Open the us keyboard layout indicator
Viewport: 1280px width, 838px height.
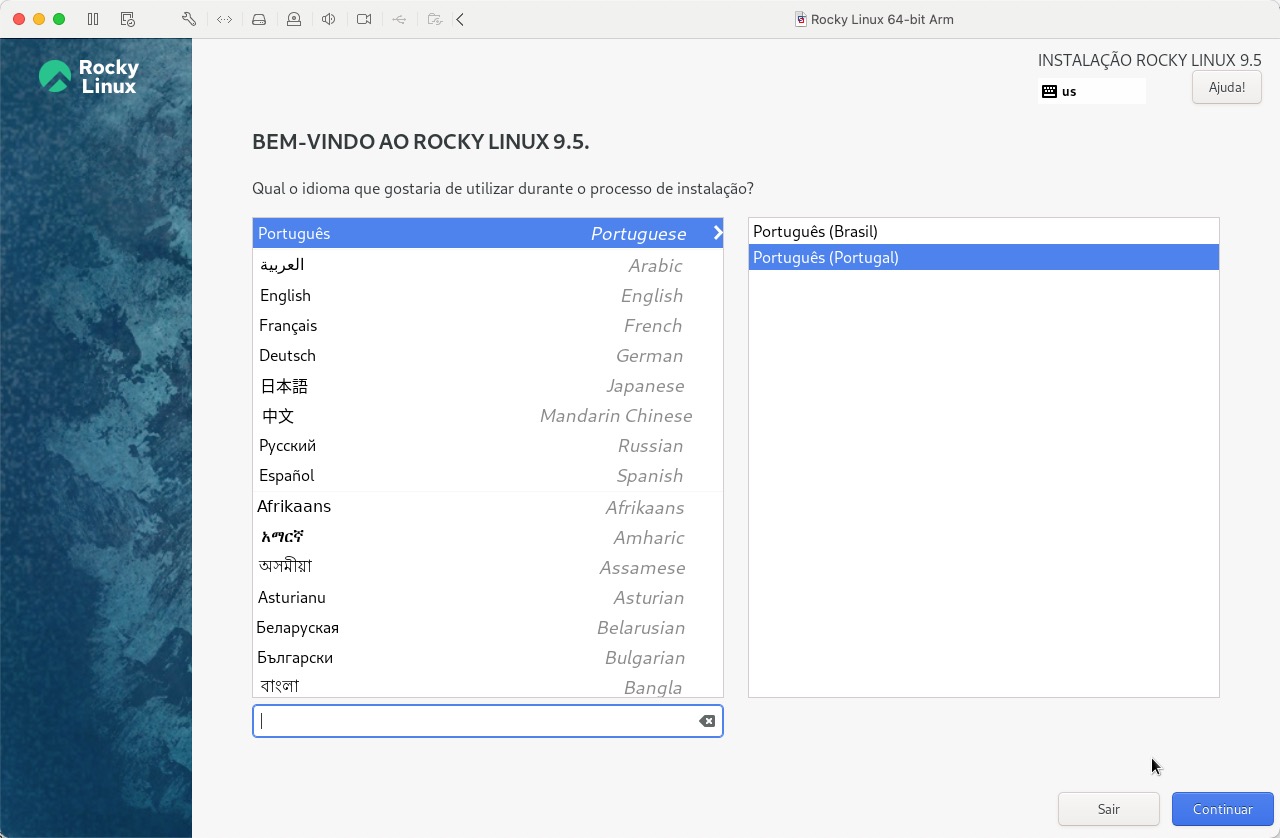tap(1090, 91)
